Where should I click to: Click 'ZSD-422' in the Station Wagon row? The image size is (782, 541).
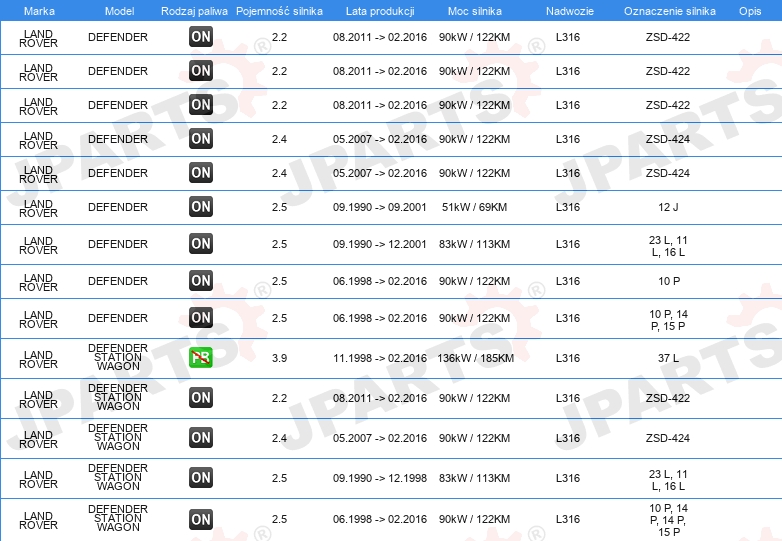[x=668, y=398]
